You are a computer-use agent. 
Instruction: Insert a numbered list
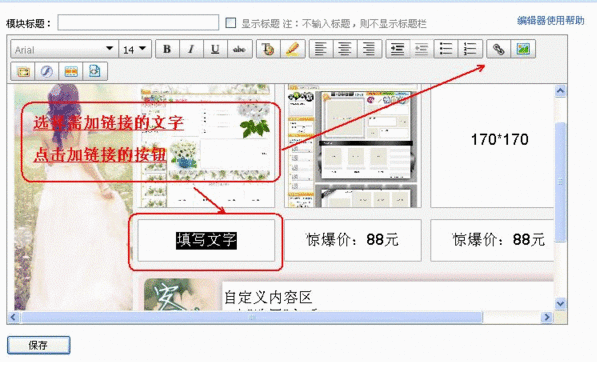click(470, 49)
